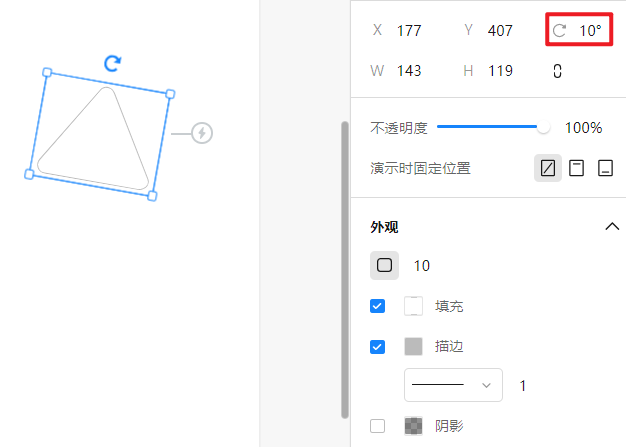Open the stroke color swatch
Screen dimensions: 626x447
tap(414, 347)
